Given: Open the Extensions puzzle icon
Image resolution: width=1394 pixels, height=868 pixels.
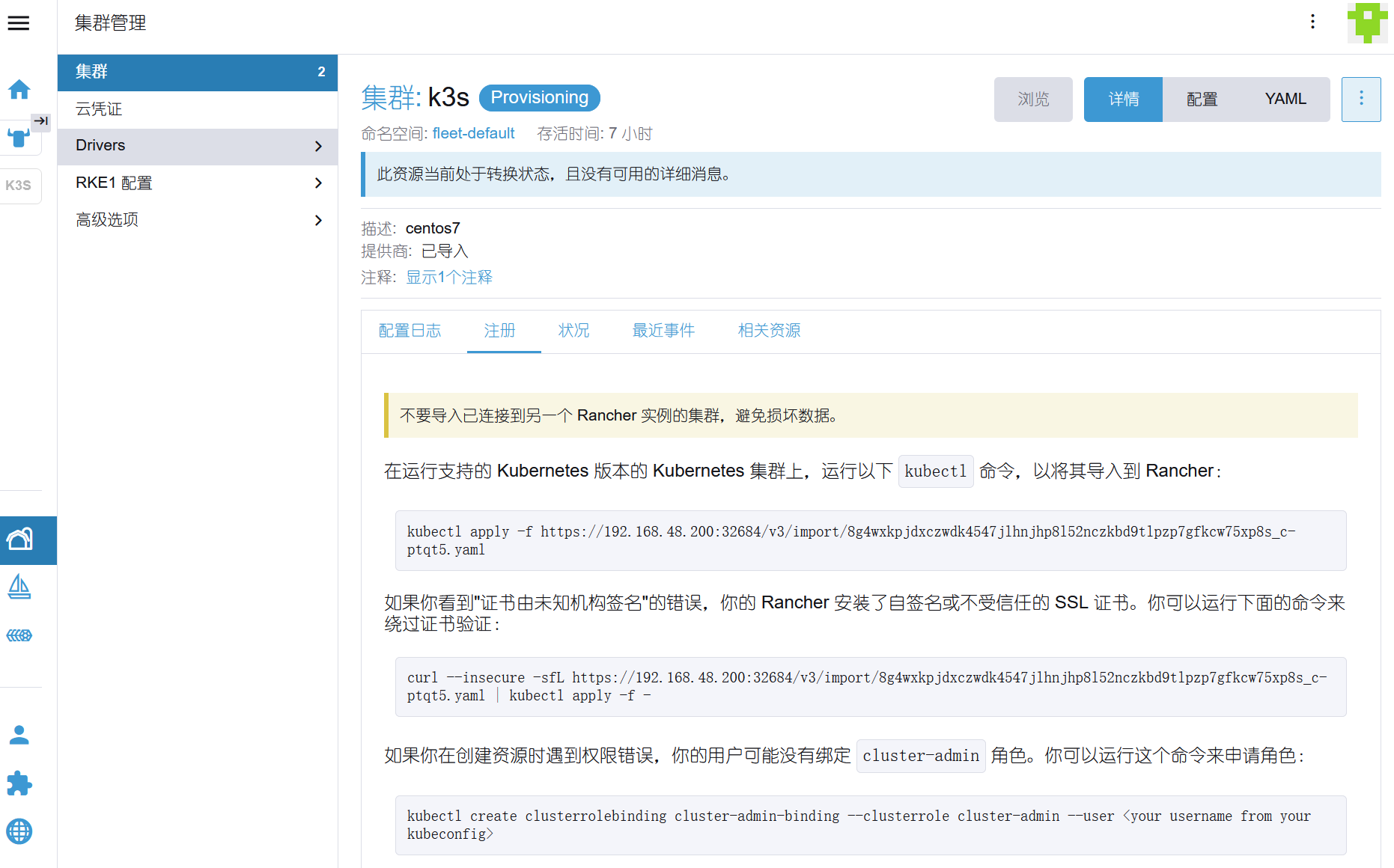Looking at the screenshot, I should click(x=19, y=783).
